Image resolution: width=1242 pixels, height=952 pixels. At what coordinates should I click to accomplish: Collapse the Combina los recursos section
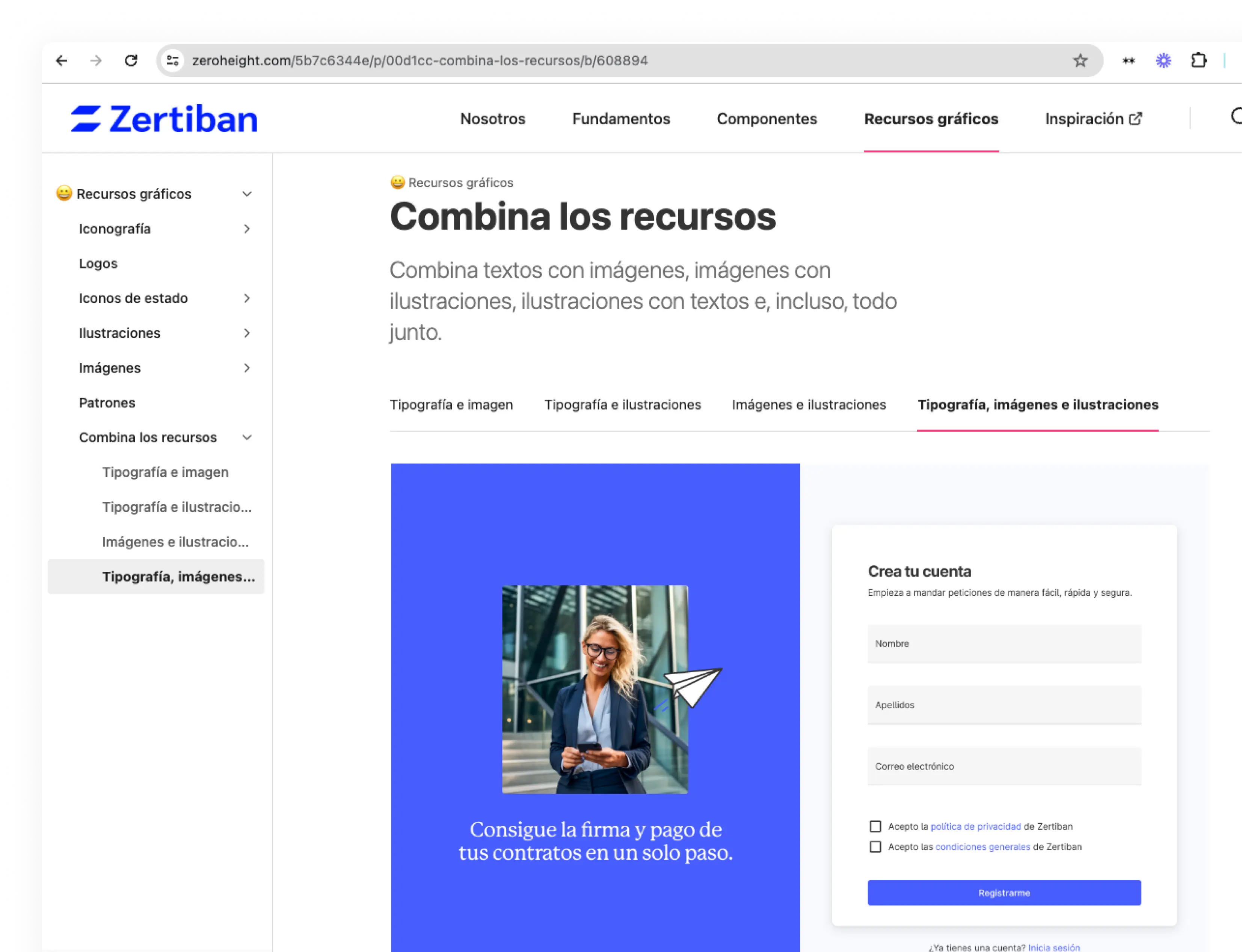247,437
